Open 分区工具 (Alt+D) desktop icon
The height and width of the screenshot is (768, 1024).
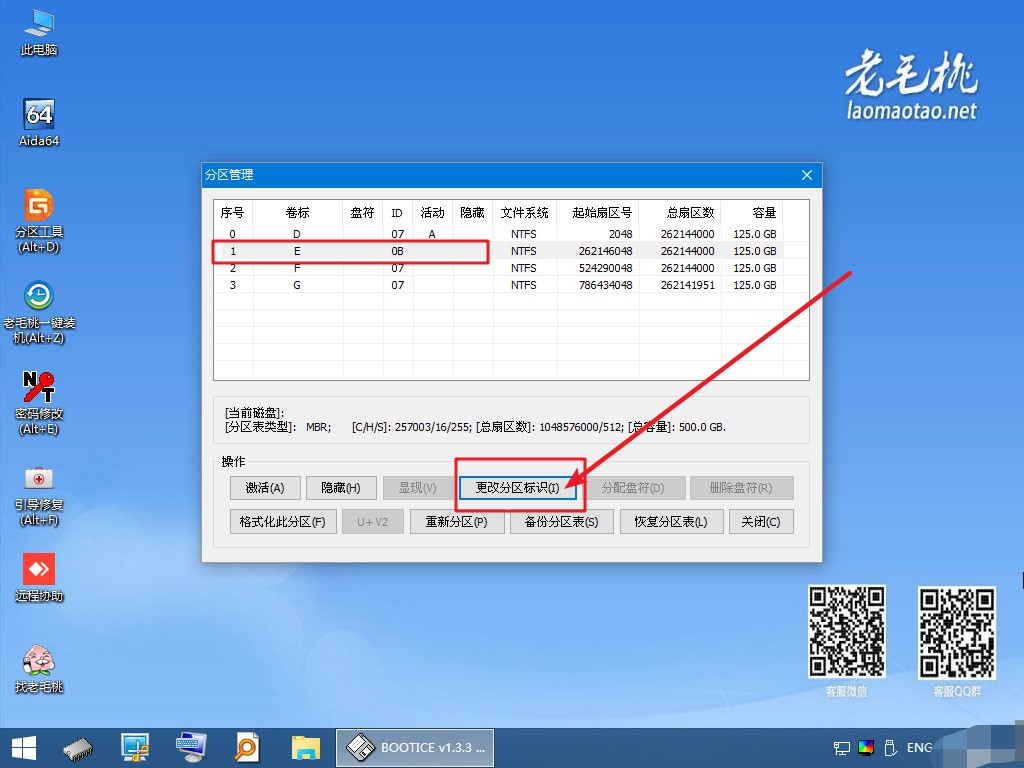[39, 221]
